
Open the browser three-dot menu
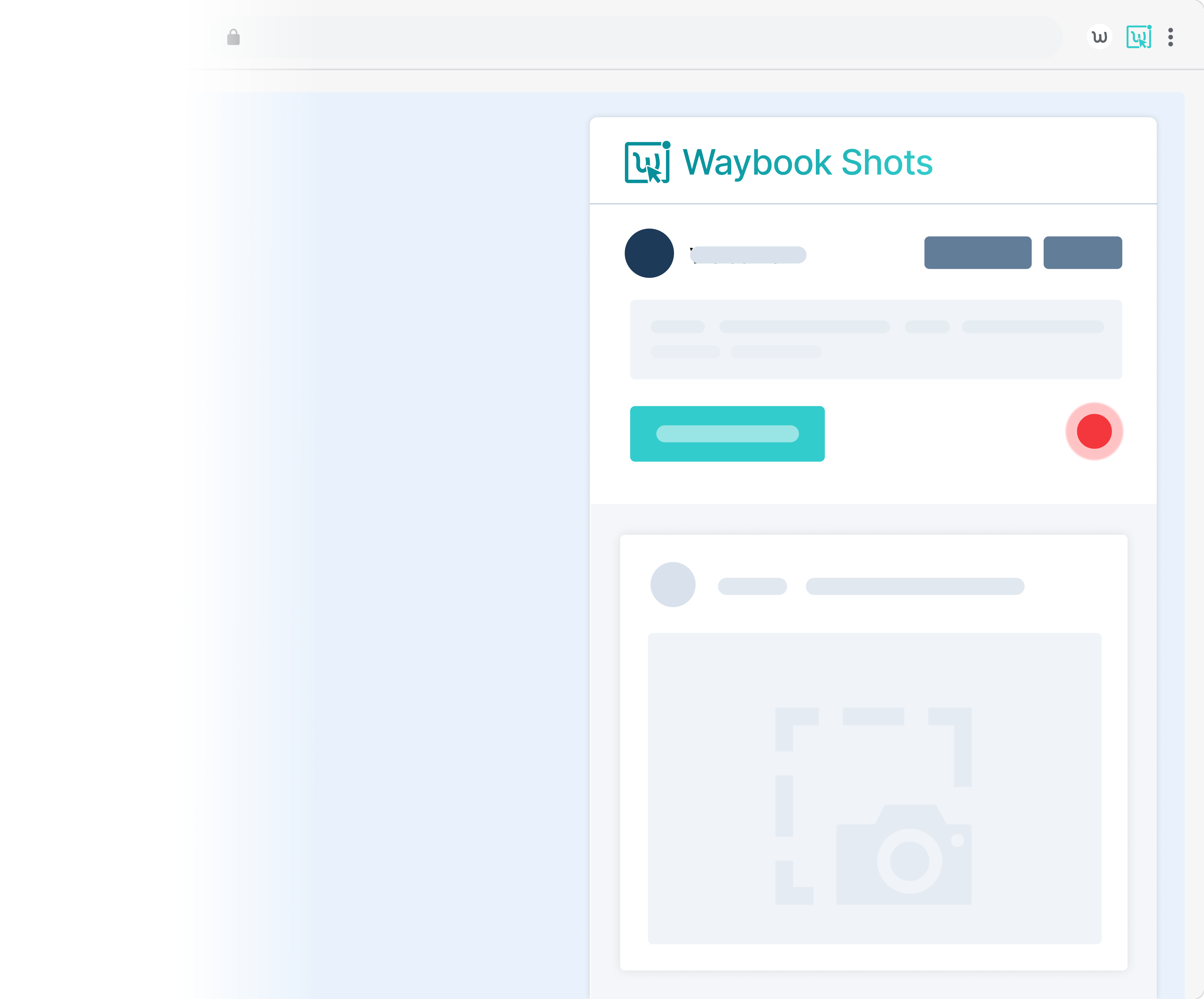pyautogui.click(x=1170, y=37)
